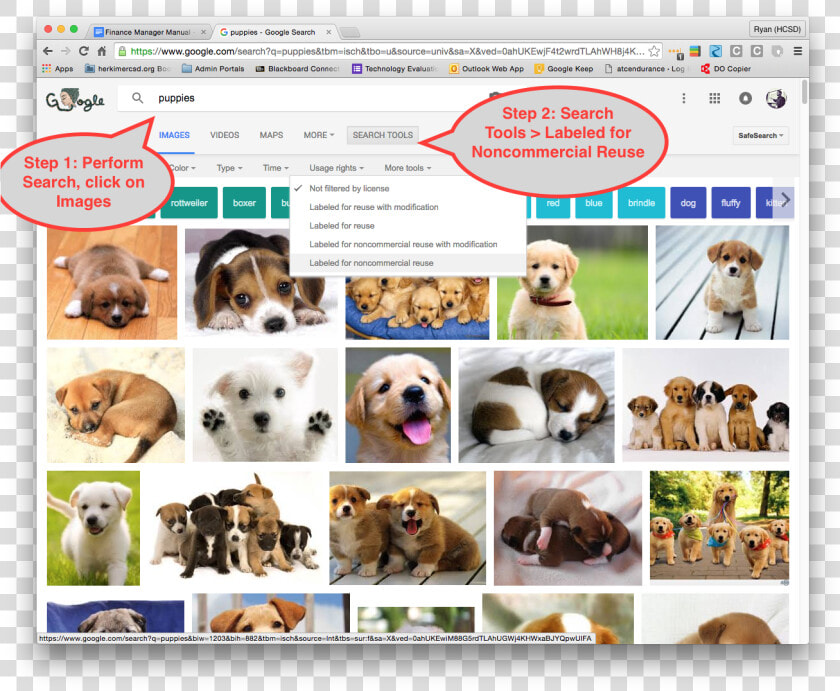
Task: Bookmark this page with the star icon
Action: (x=654, y=51)
